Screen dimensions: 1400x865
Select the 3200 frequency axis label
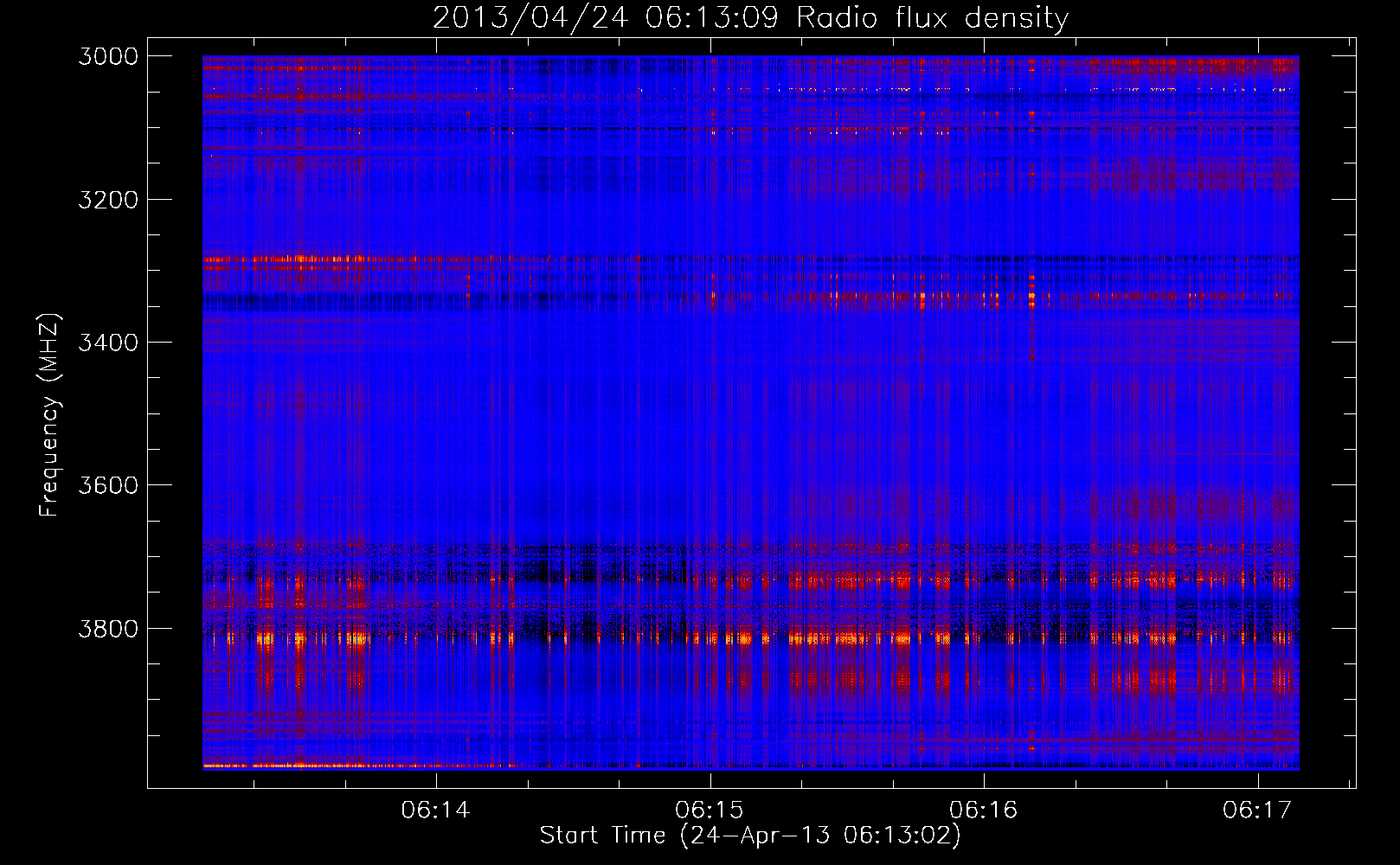click(x=108, y=200)
